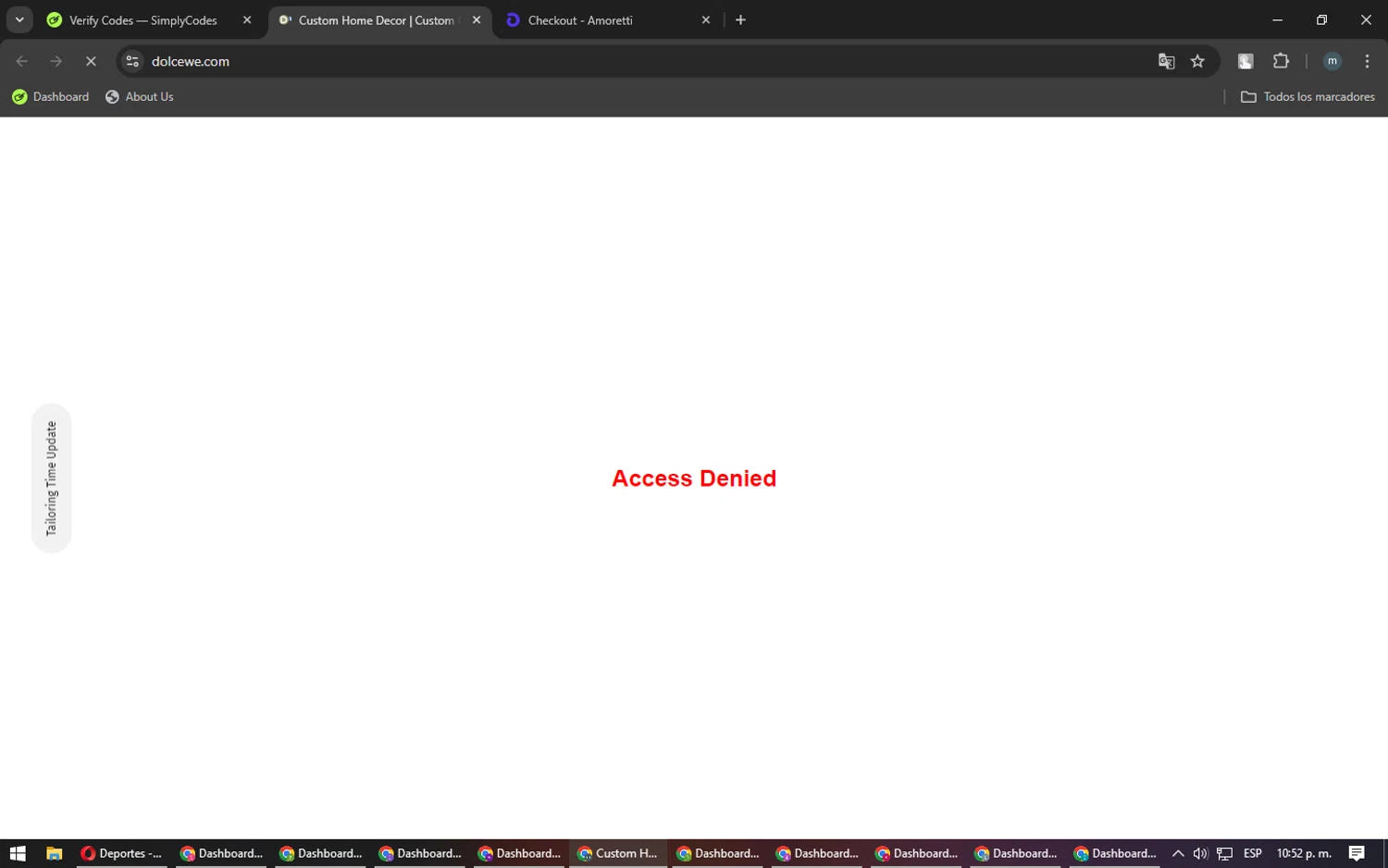Open the notification center icon
The image size is (1388, 868).
tap(1357, 853)
